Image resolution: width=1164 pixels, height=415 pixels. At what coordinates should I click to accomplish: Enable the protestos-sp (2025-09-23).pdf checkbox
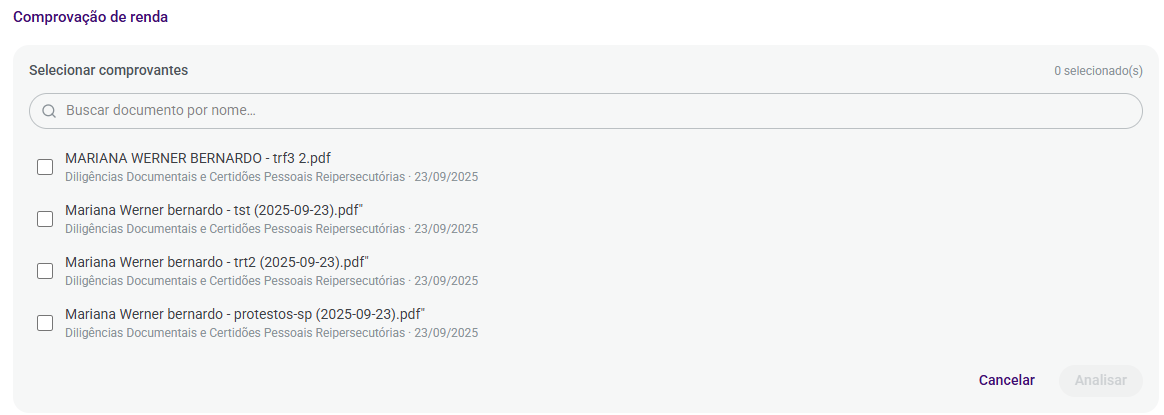(45, 323)
